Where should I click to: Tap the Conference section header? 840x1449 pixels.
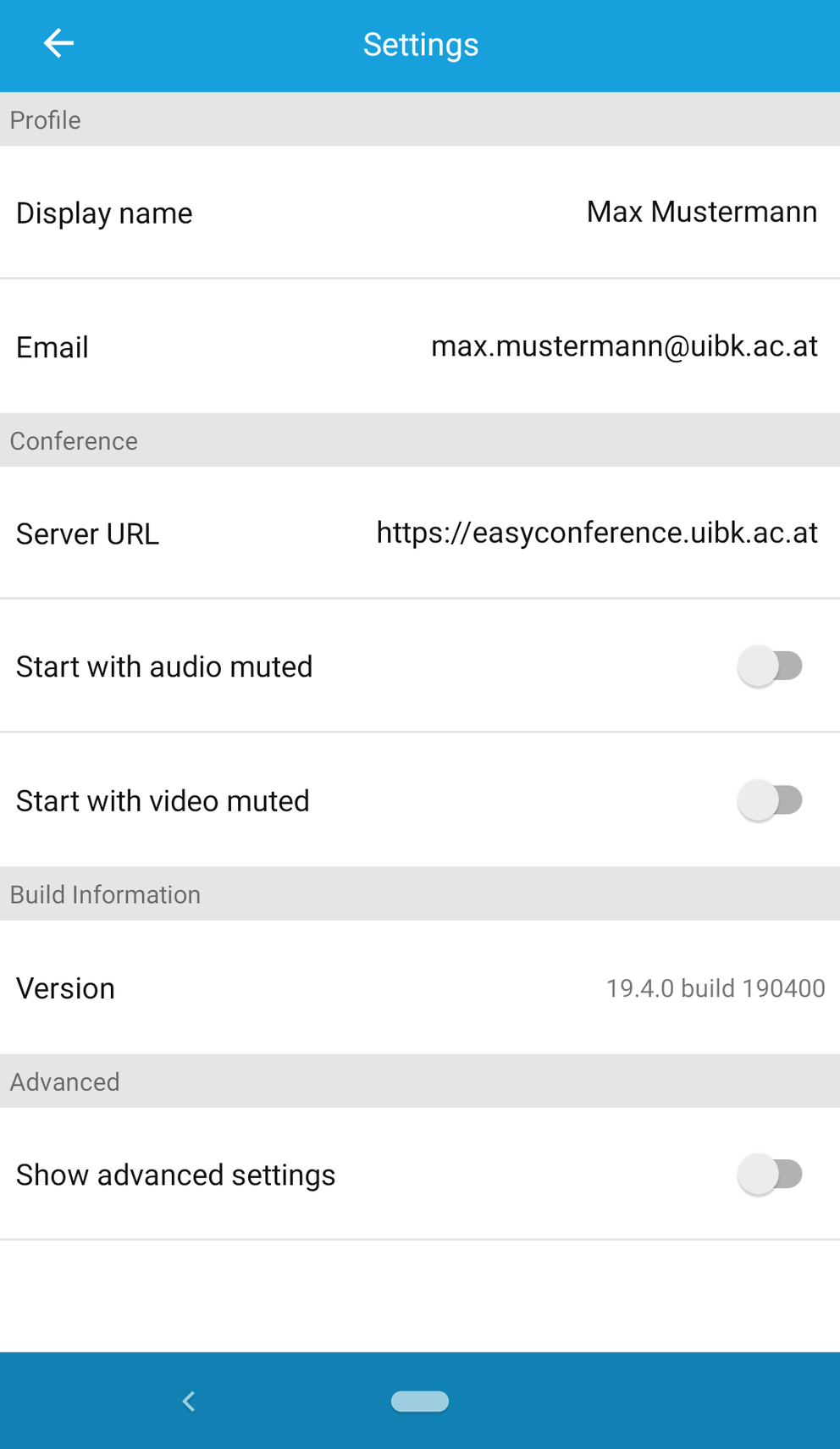(74, 441)
